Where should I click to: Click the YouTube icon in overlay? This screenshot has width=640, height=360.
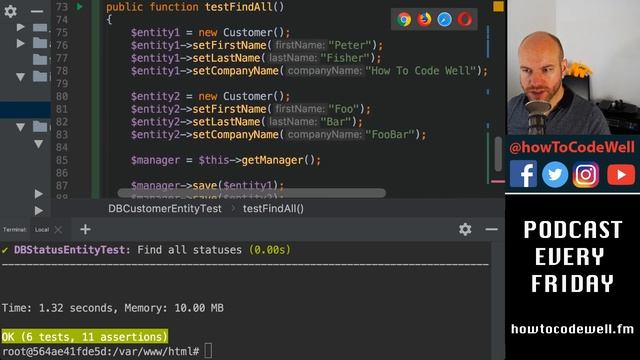621,174
